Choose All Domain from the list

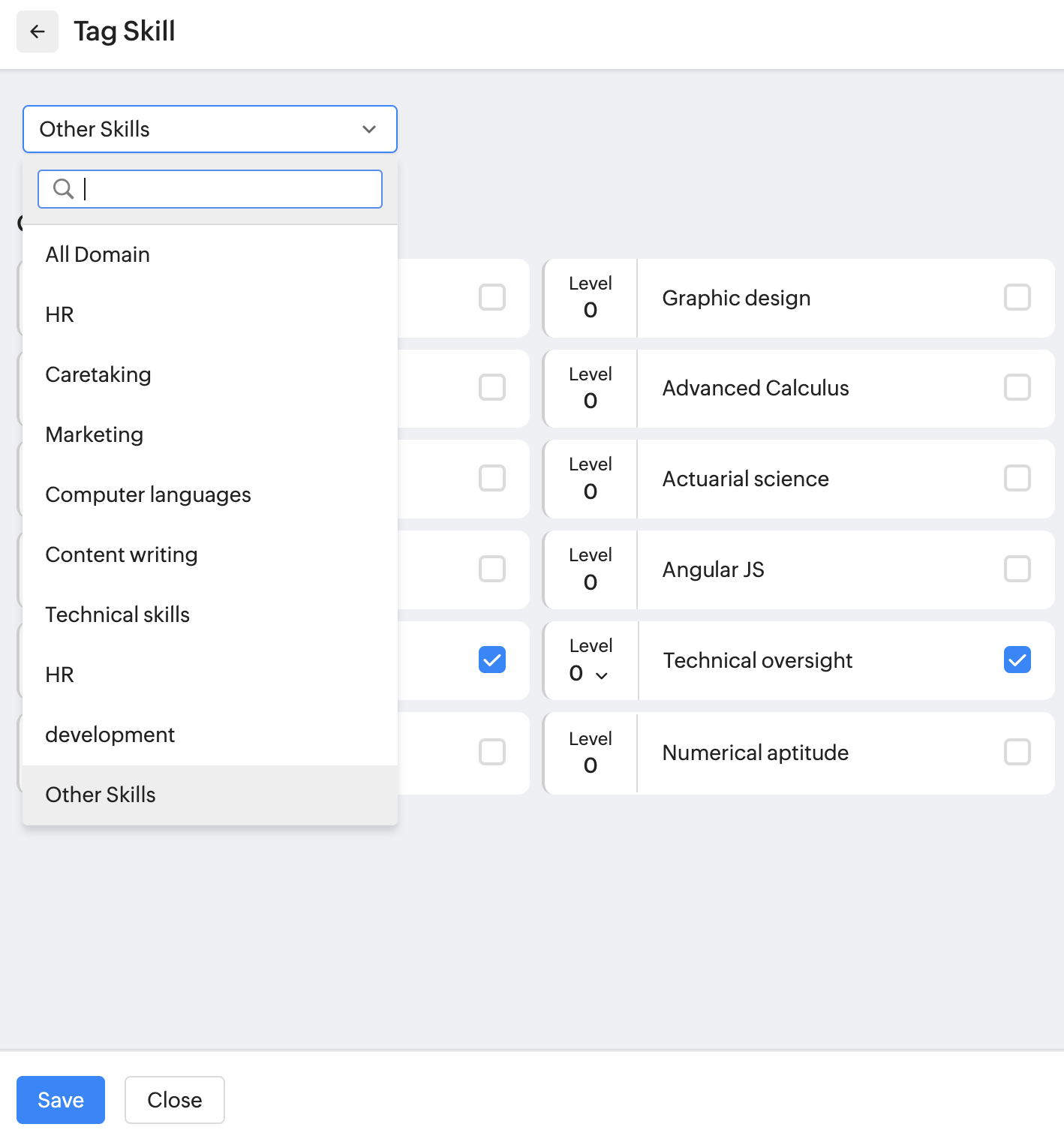click(x=98, y=254)
